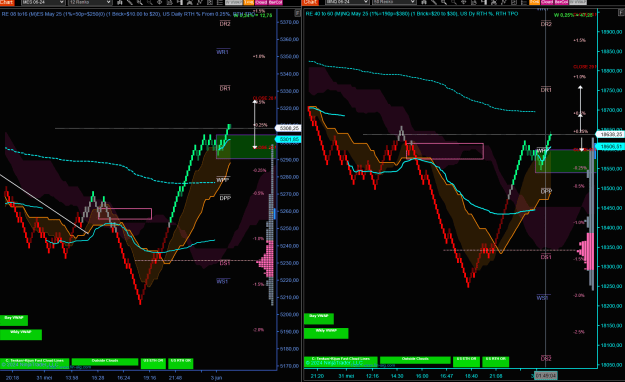625x382 pixels.
Task: Click dimmed Zoom Out magnifier in MNQ chart
Action: 453,2
